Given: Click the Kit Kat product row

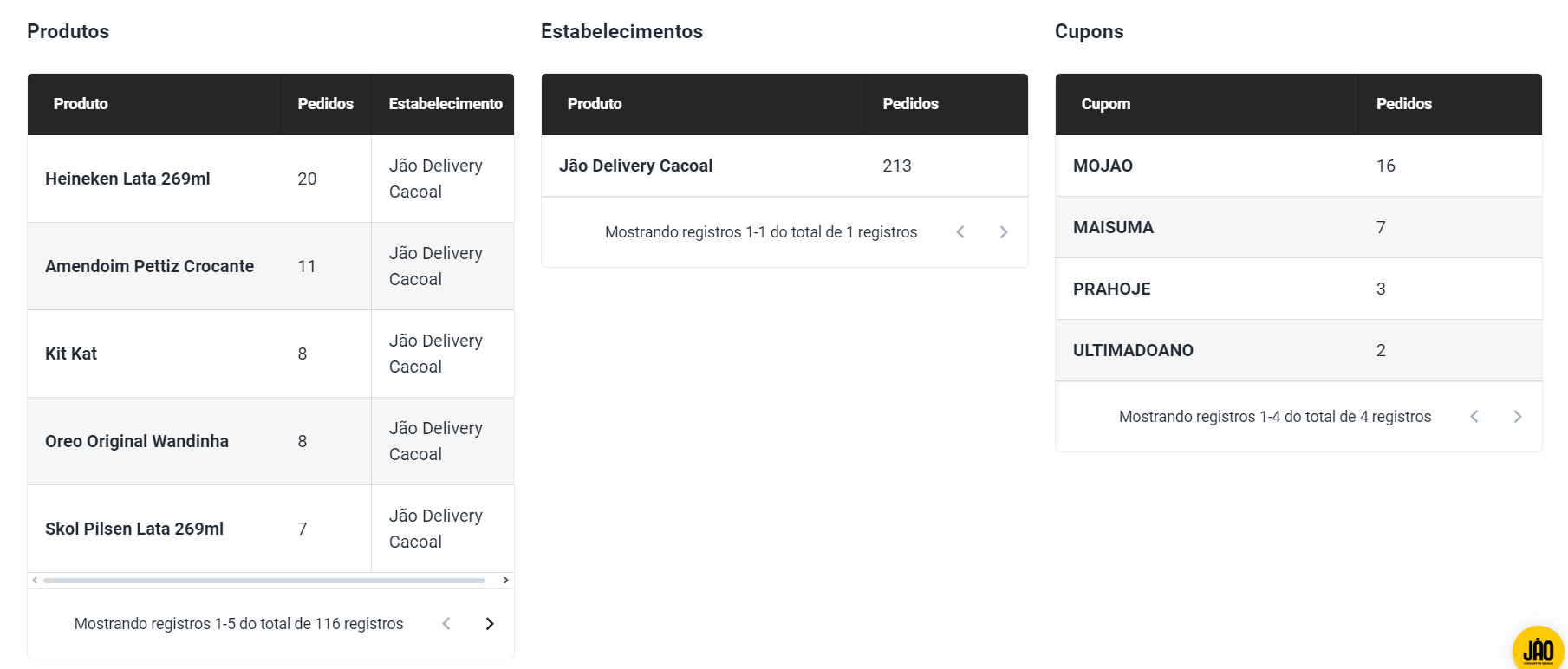Looking at the screenshot, I should tap(71, 354).
